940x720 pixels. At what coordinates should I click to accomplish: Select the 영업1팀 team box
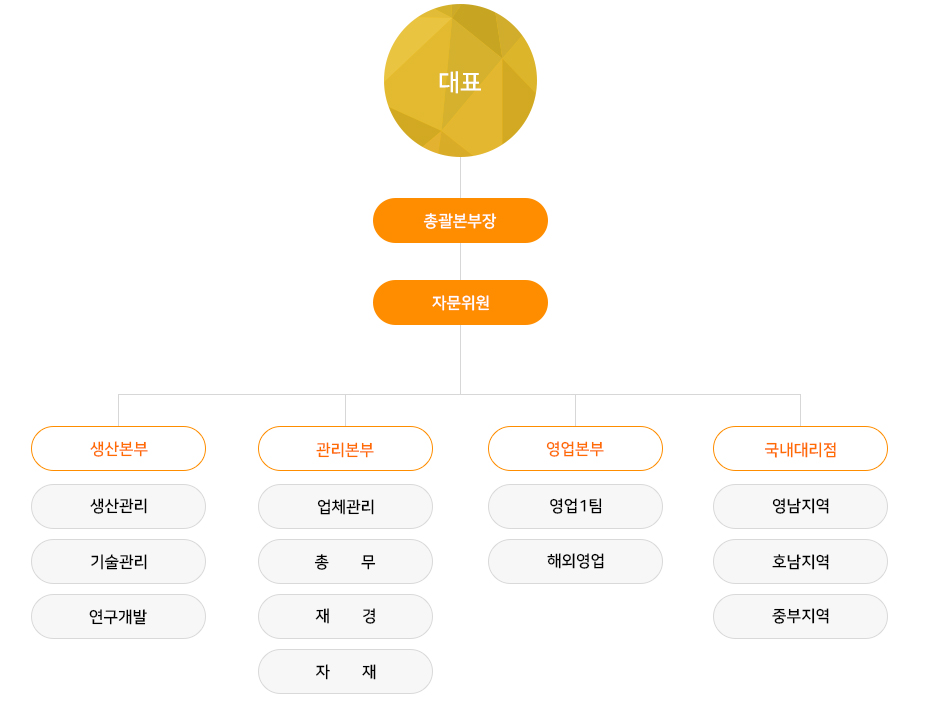coord(576,507)
